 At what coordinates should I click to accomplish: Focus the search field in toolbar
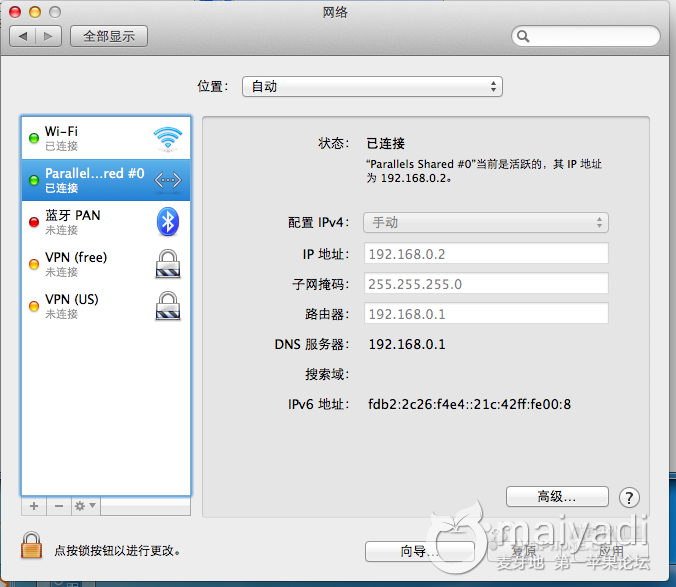[585, 36]
